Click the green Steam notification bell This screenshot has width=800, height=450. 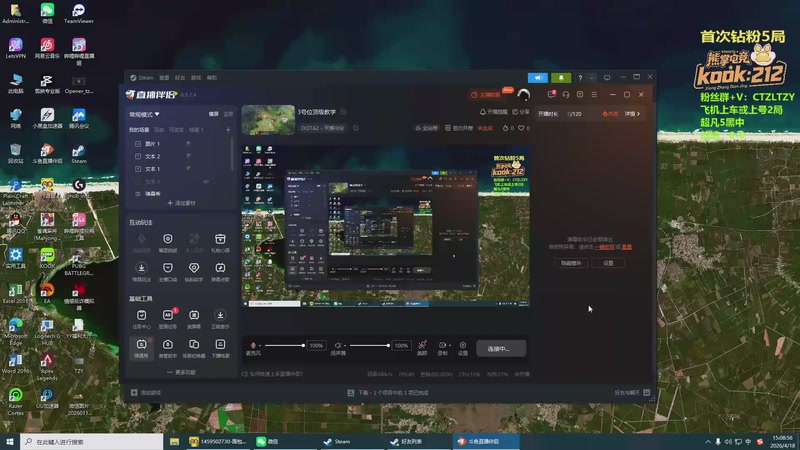pyautogui.click(x=561, y=78)
